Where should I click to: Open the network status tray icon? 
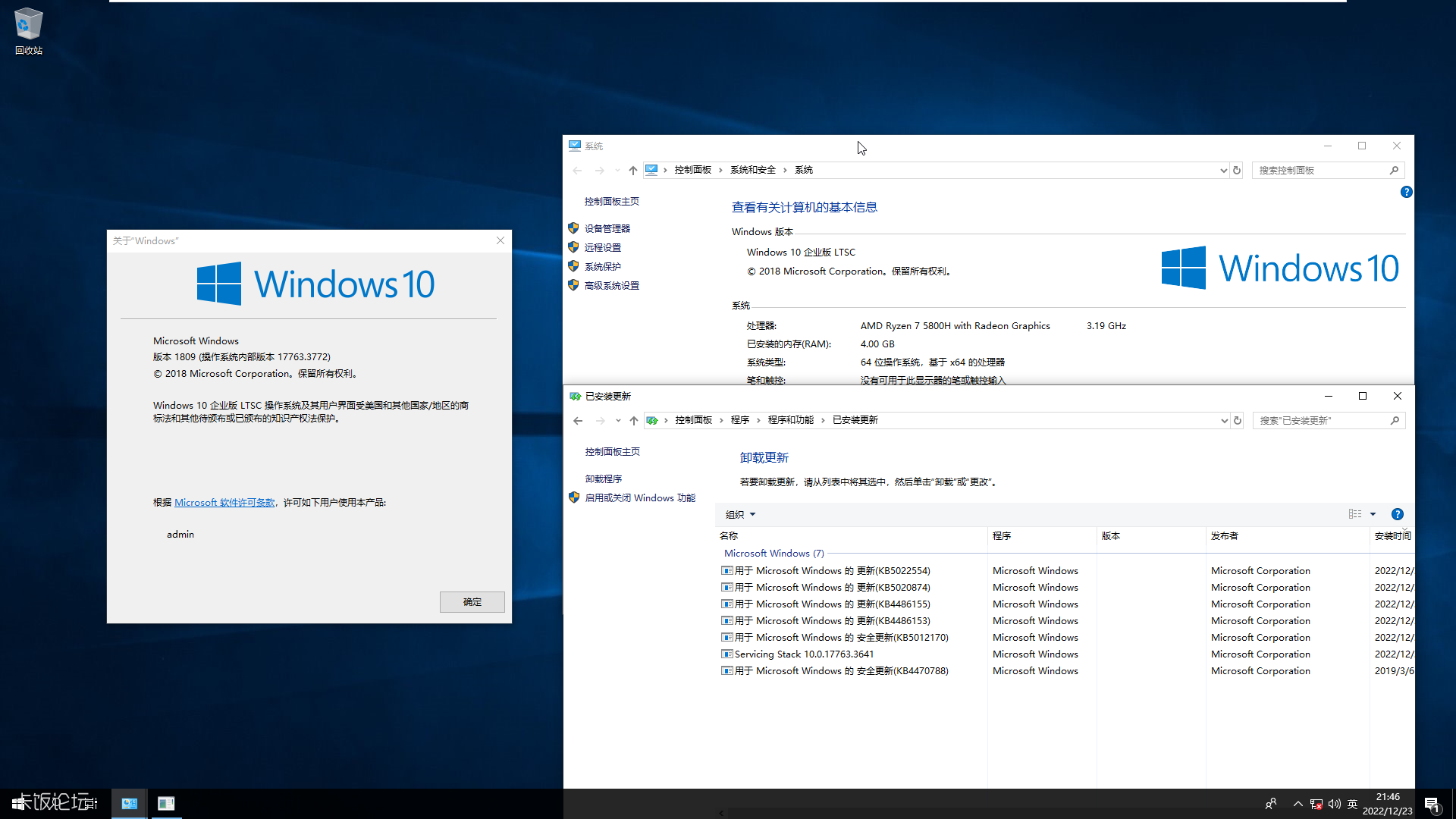(1316, 804)
